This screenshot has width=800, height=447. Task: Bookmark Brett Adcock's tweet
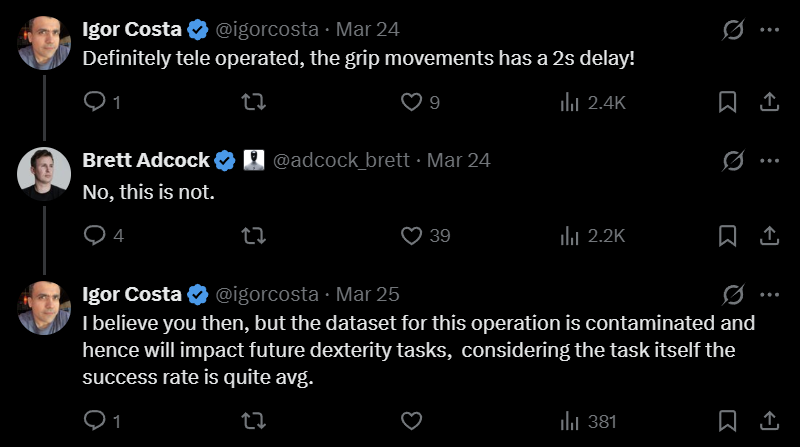tap(728, 236)
